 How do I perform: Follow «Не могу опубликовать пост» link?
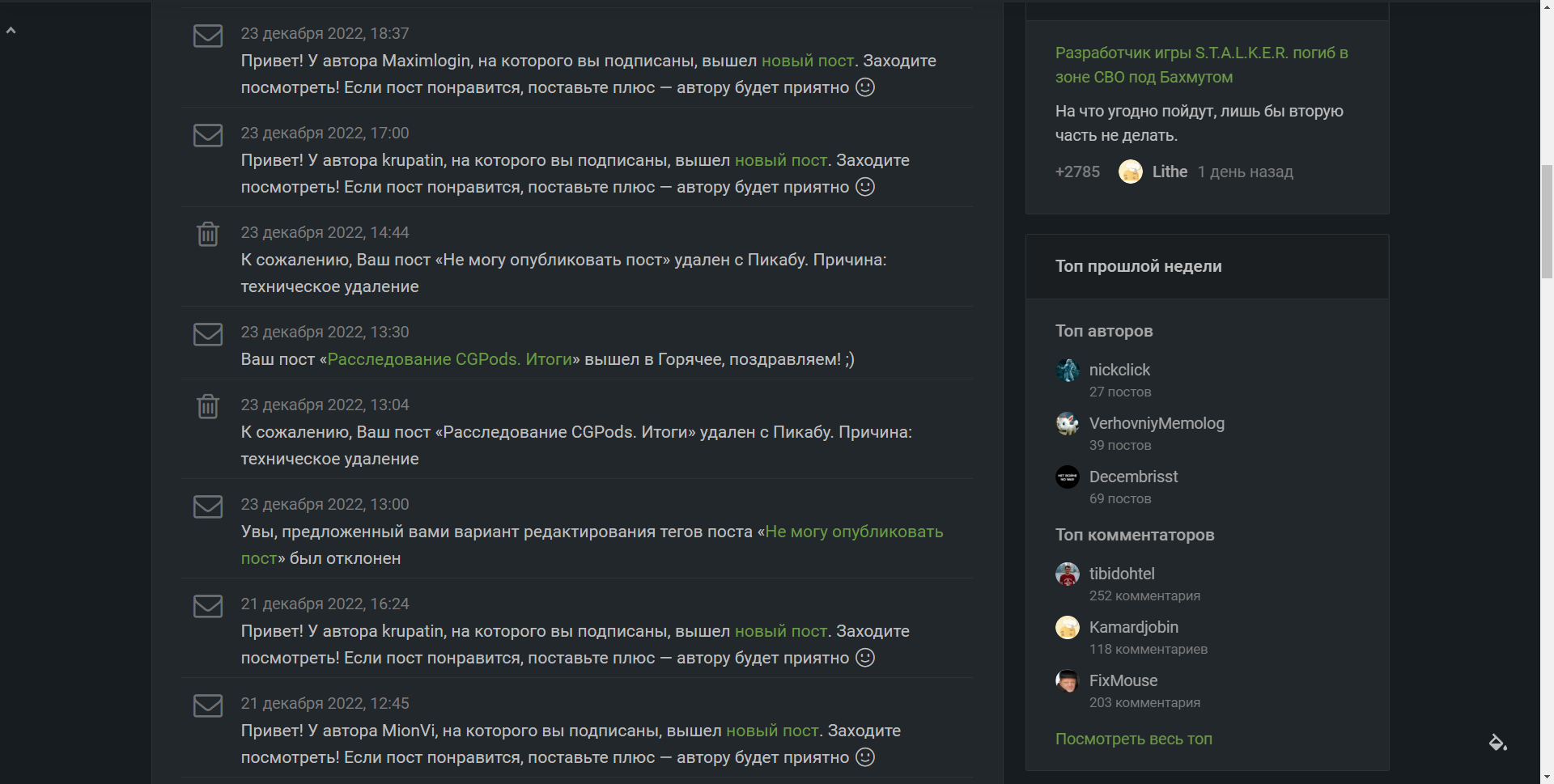tap(853, 532)
